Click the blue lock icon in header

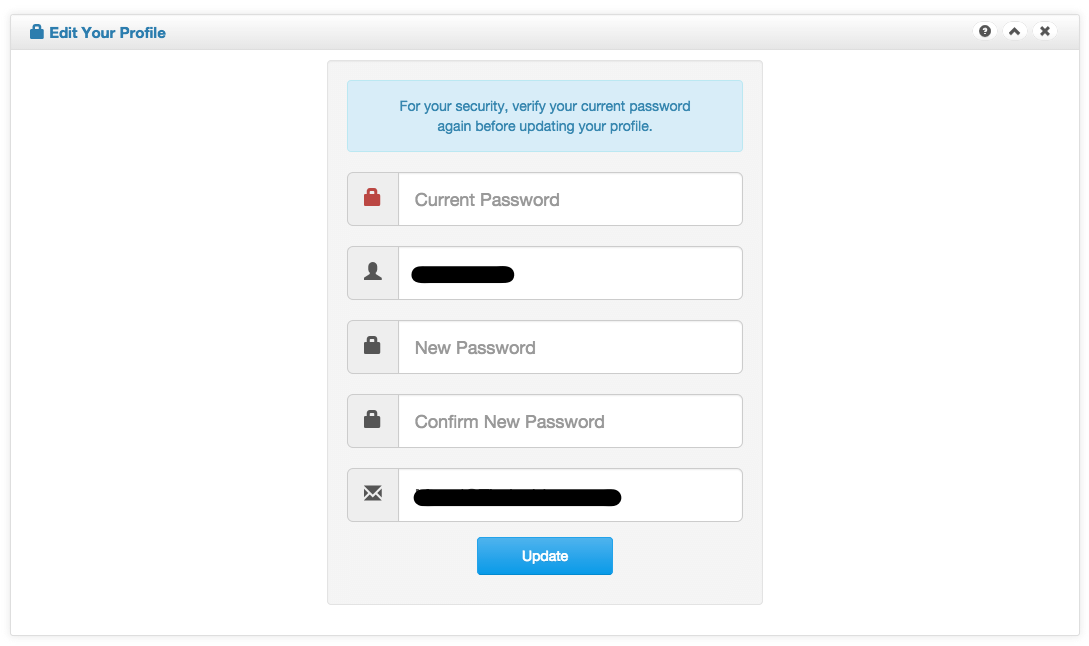pyautogui.click(x=37, y=32)
